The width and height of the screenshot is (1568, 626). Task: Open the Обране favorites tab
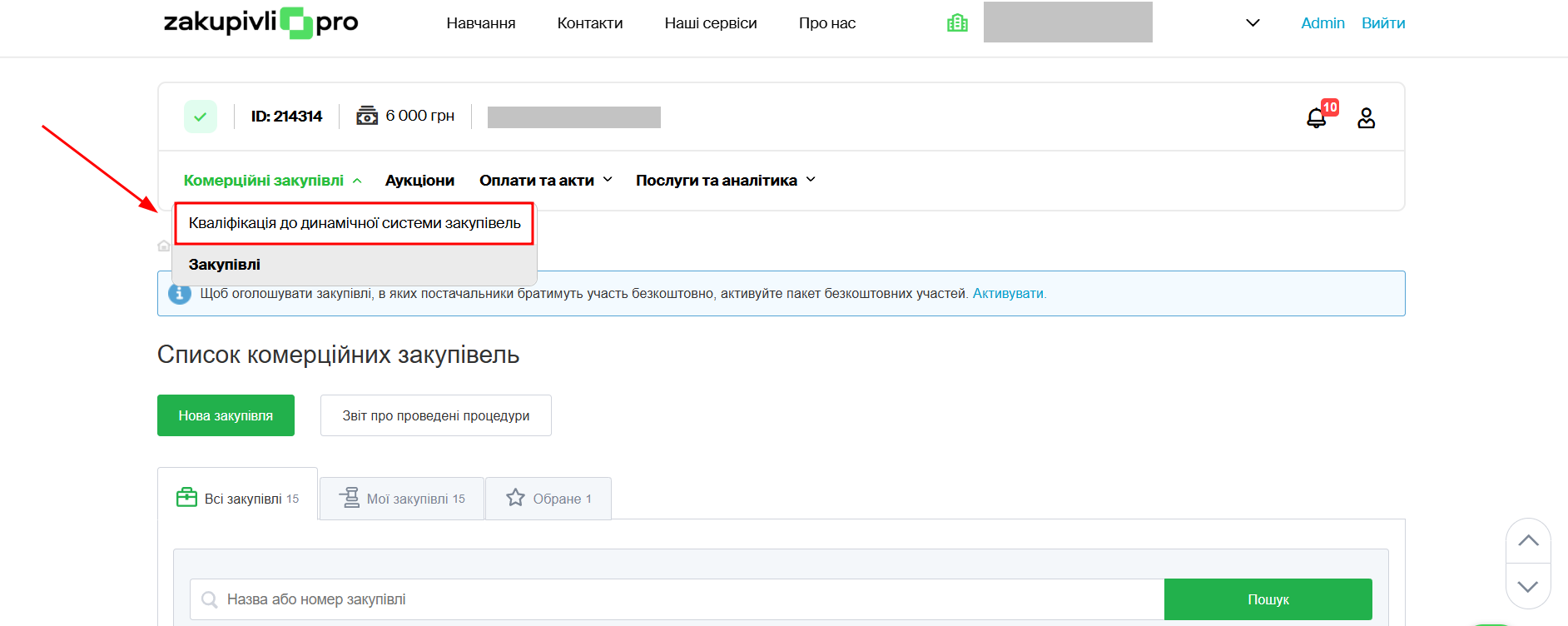[548, 499]
